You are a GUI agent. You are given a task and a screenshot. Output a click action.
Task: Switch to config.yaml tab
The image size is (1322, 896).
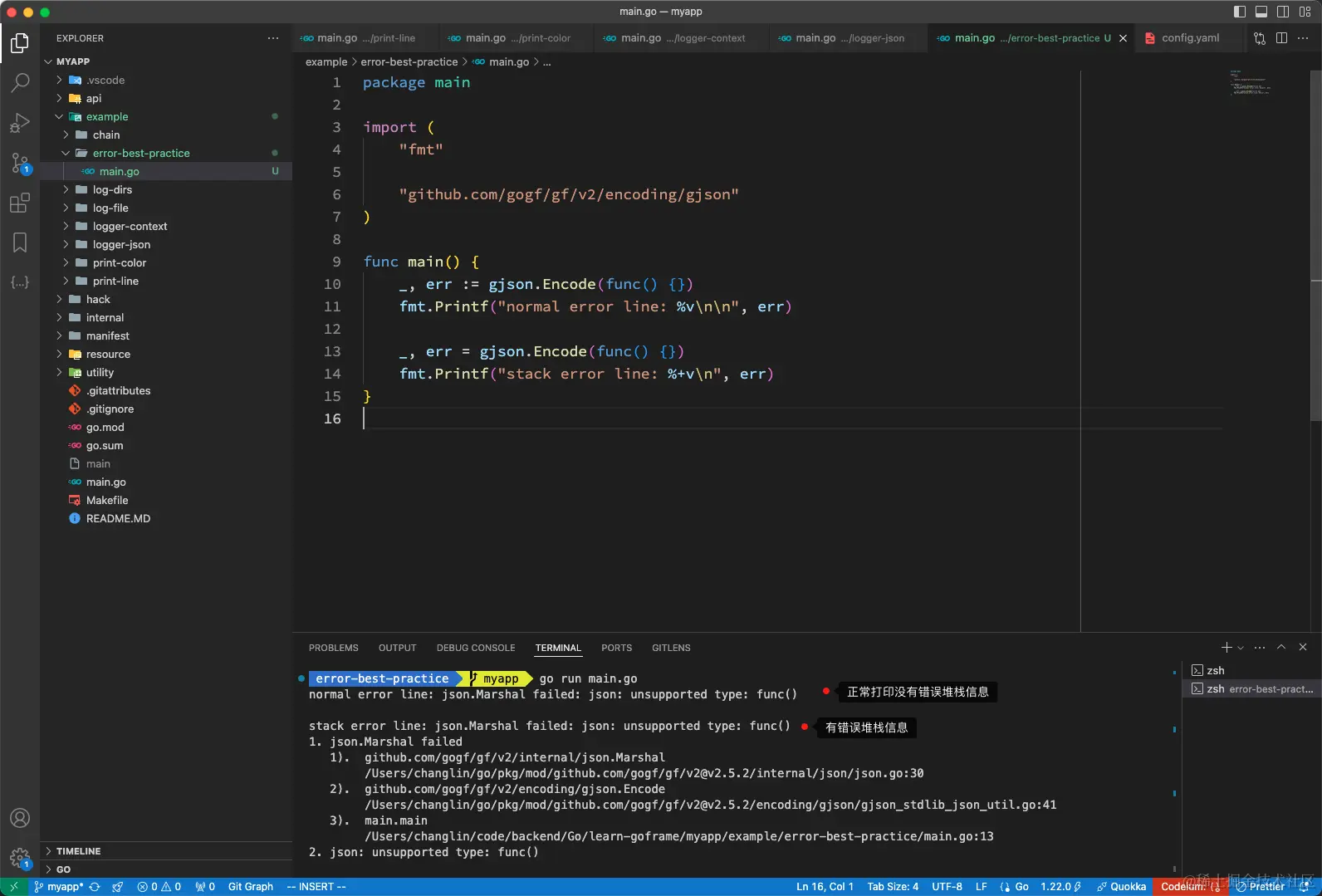pyautogui.click(x=1190, y=38)
